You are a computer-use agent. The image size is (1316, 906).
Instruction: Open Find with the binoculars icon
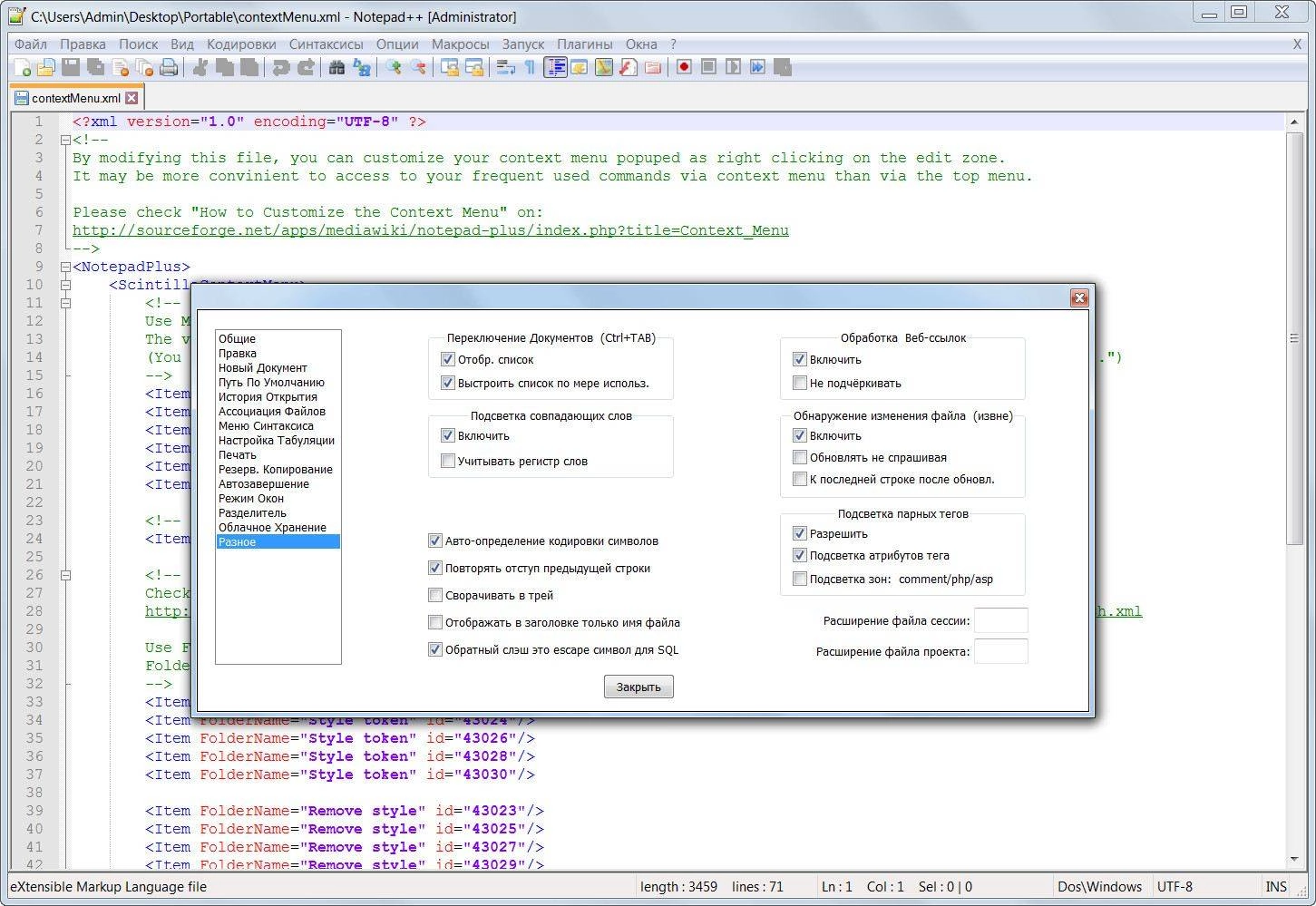[337, 67]
